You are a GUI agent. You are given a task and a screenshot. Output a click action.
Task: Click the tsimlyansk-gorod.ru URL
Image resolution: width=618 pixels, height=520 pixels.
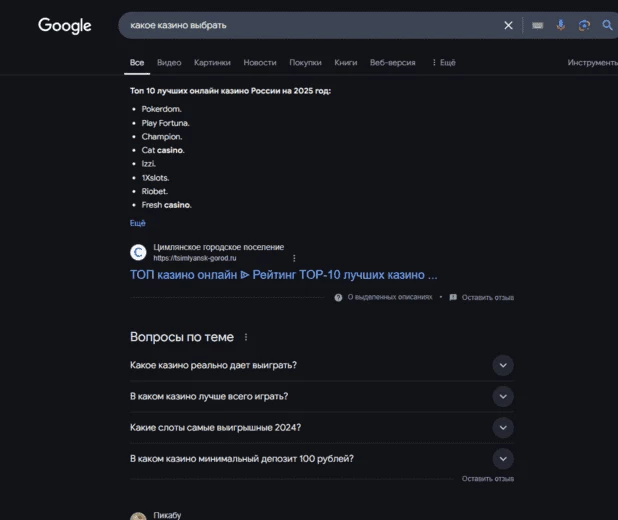195,258
